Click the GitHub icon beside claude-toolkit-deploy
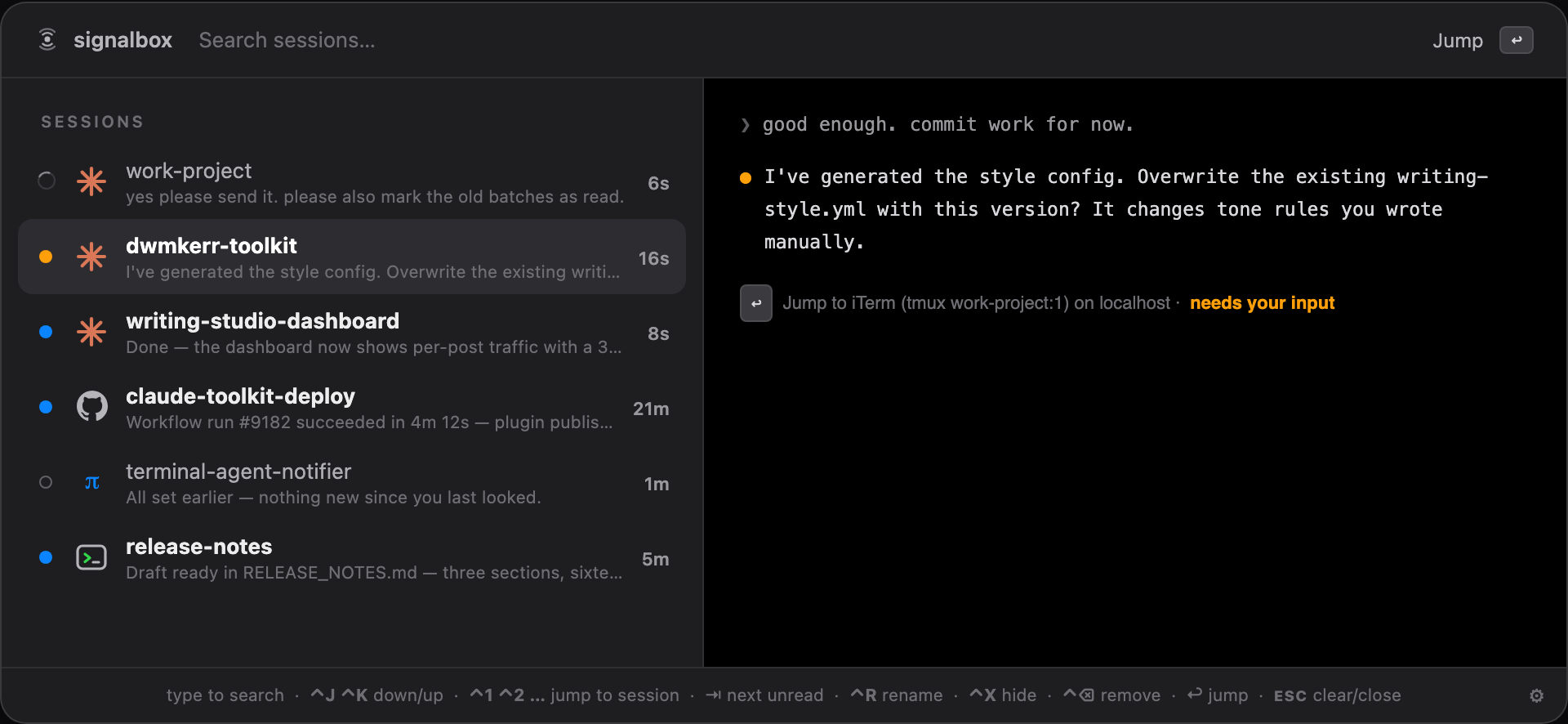The image size is (1568, 724). coord(91,406)
